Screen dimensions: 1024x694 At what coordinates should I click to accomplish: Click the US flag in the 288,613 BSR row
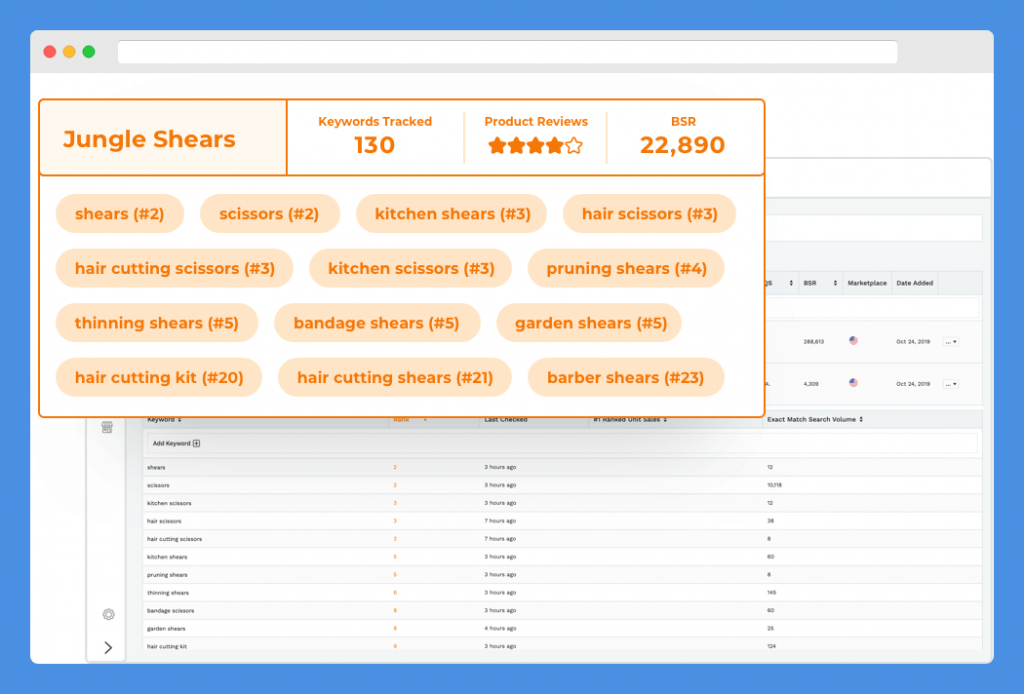[853, 341]
